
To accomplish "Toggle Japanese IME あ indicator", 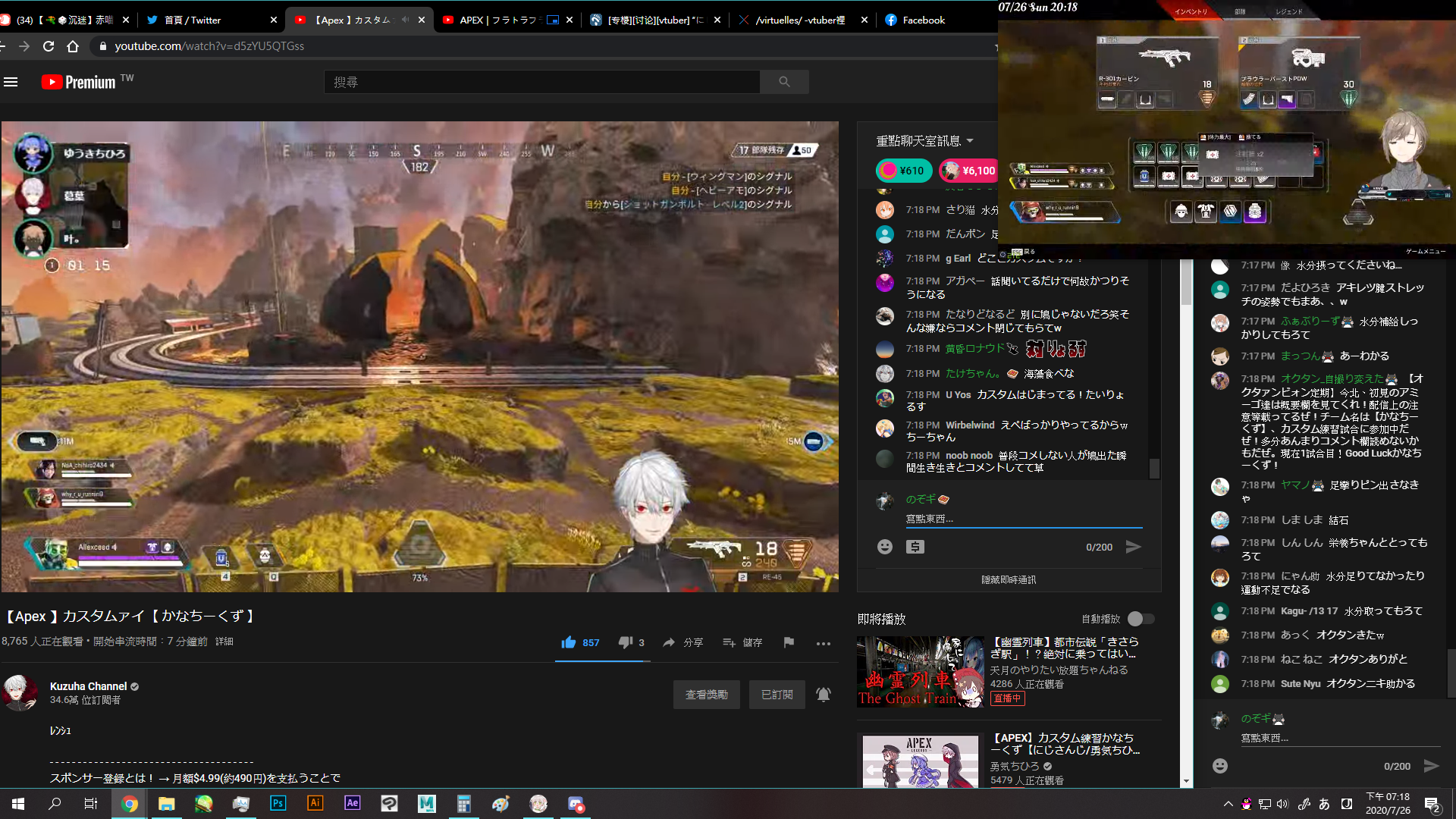I will click(x=1324, y=804).
